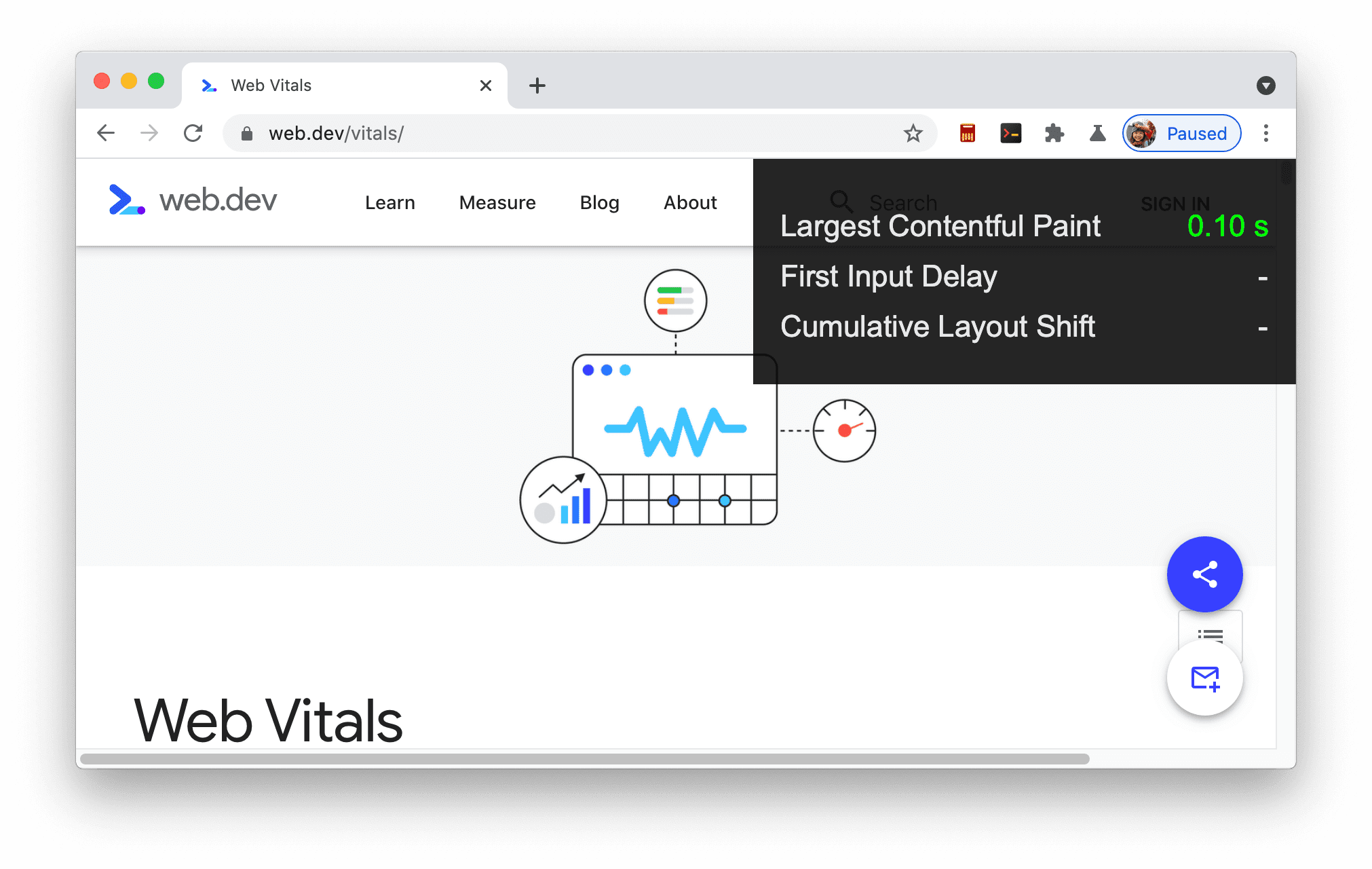Click the browser back navigation arrow
Image resolution: width=1372 pixels, height=869 pixels.
(x=108, y=133)
